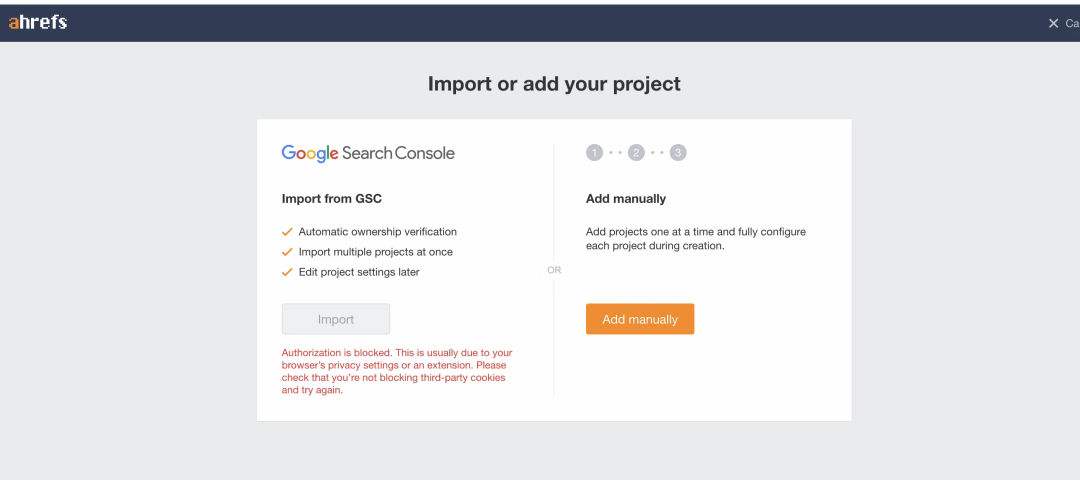Click the OR divider label
This screenshot has width=1080, height=480.
[554, 270]
